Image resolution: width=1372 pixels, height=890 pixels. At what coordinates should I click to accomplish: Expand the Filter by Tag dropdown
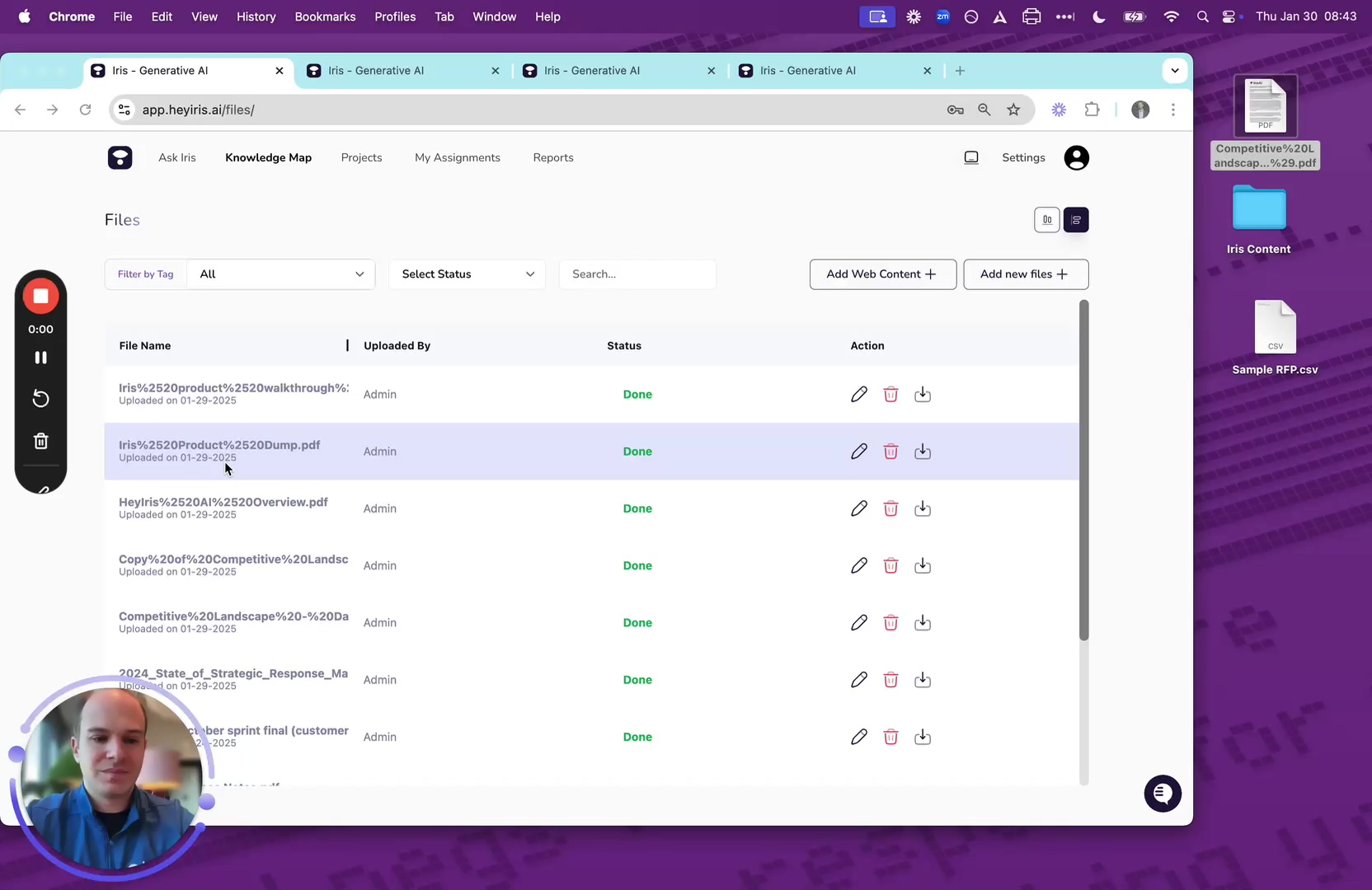pyautogui.click(x=280, y=274)
